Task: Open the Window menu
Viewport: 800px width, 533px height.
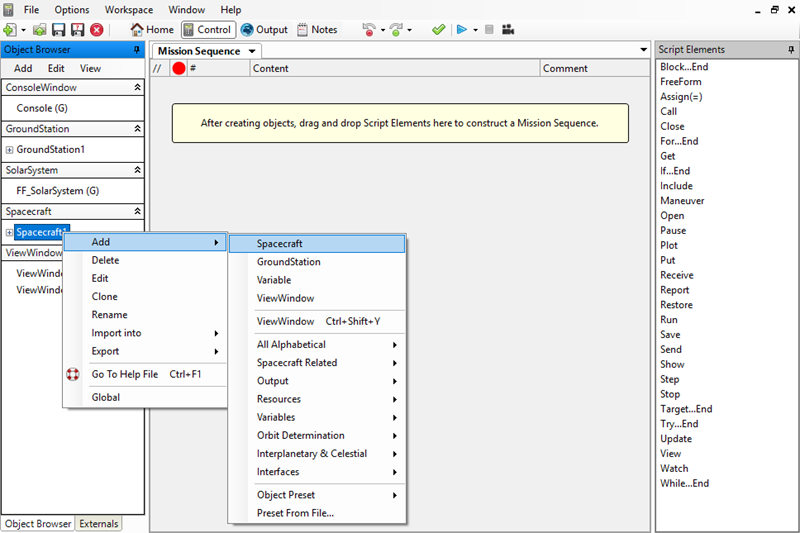Action: click(187, 10)
